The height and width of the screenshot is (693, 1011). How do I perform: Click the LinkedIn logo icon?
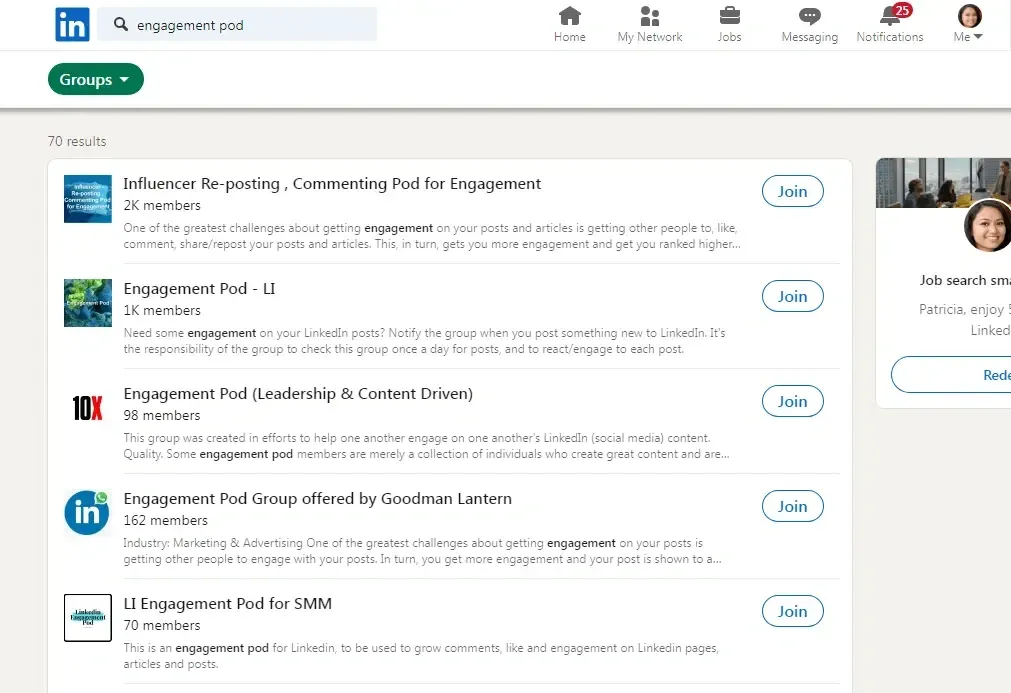pos(72,24)
